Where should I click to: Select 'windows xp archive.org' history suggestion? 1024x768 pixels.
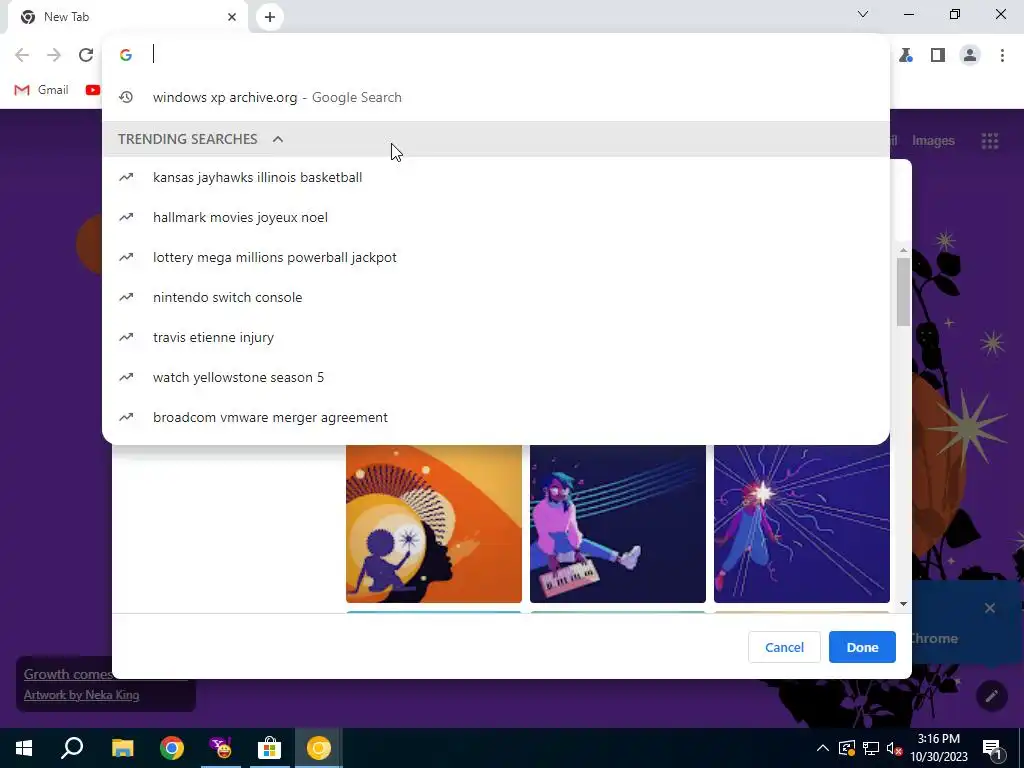click(x=496, y=97)
